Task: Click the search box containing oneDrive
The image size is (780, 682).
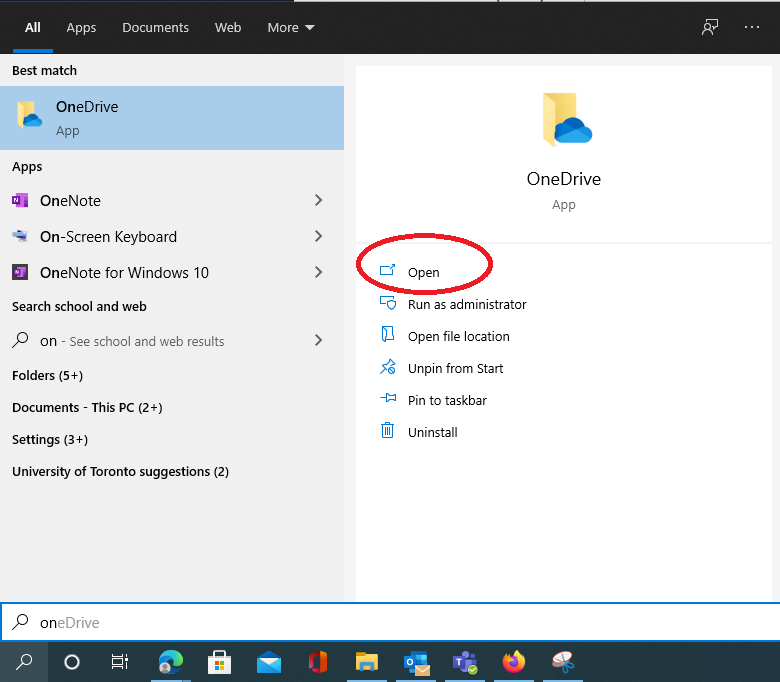Action: pos(390,622)
